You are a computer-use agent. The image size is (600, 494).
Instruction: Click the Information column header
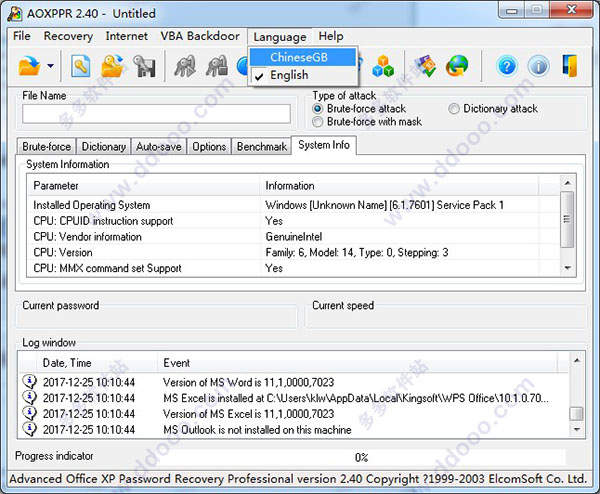pos(399,186)
